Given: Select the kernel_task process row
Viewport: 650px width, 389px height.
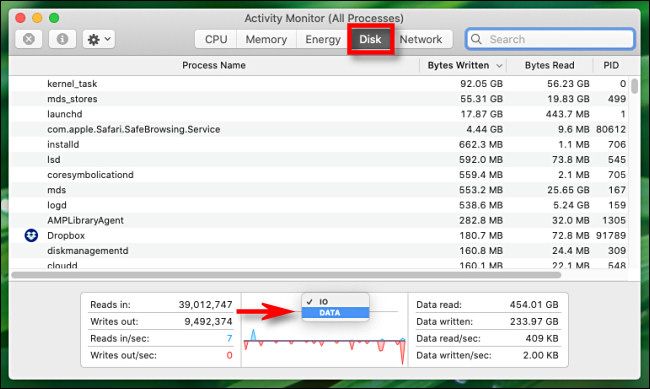Looking at the screenshot, I should click(x=319, y=84).
